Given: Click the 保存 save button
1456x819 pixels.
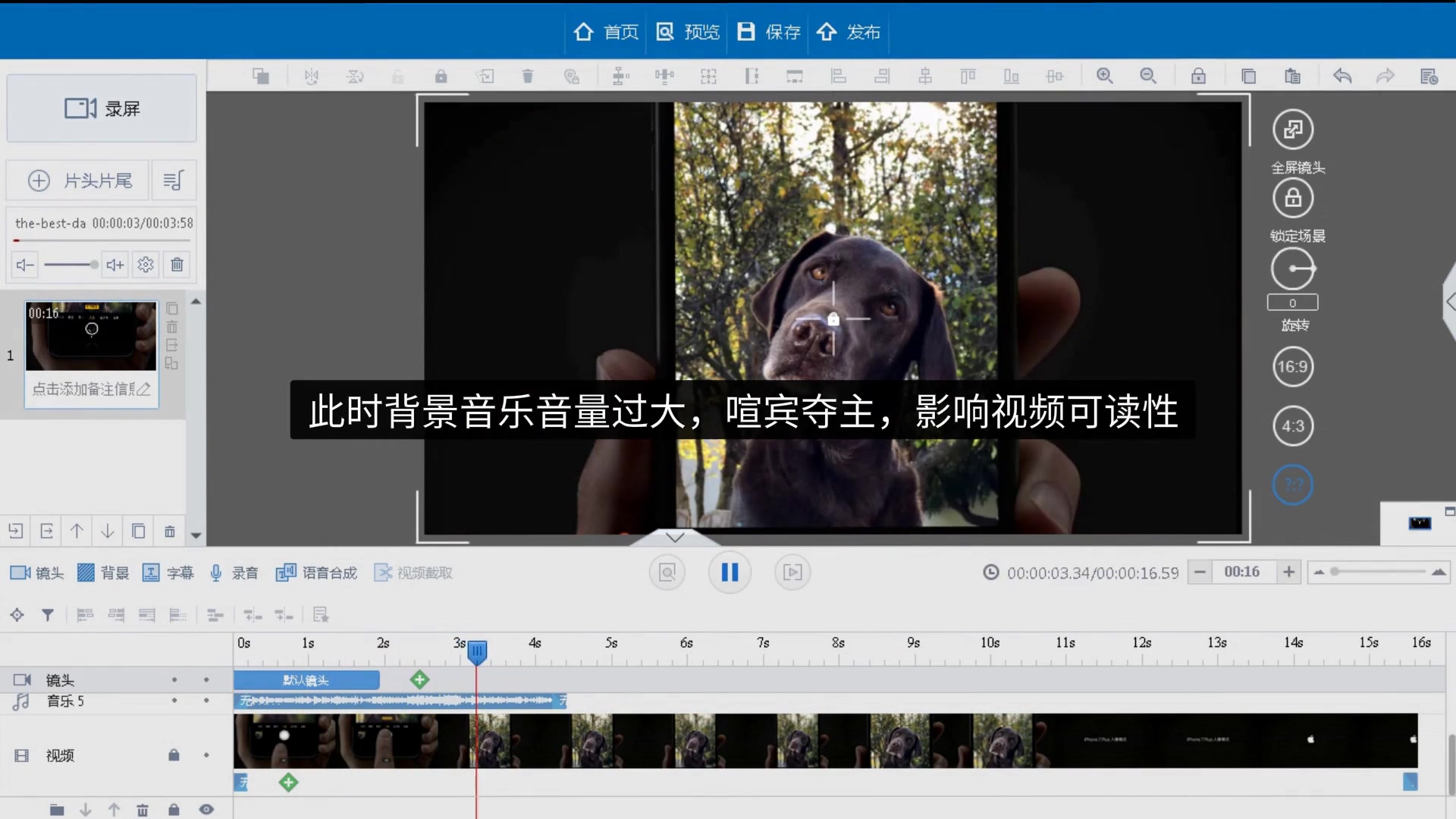Looking at the screenshot, I should [768, 32].
